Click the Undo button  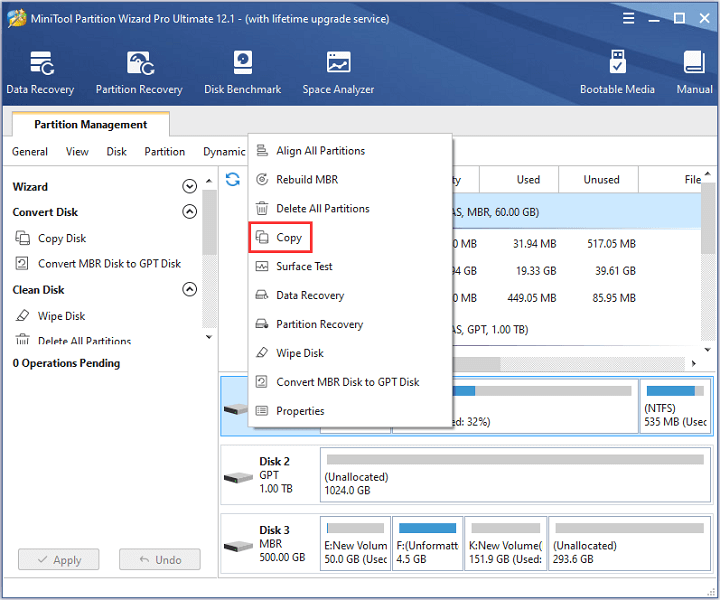[x=160, y=560]
